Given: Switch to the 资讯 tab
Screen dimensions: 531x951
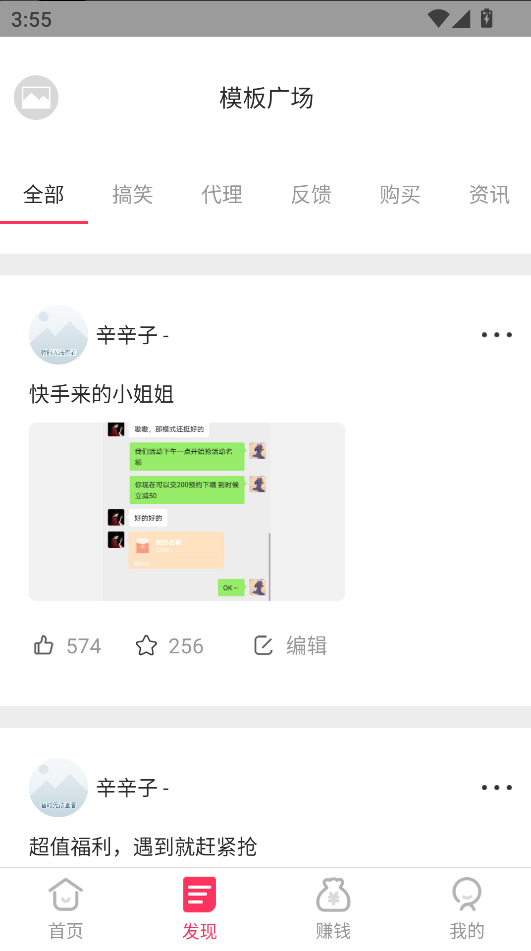Looking at the screenshot, I should 489,195.
